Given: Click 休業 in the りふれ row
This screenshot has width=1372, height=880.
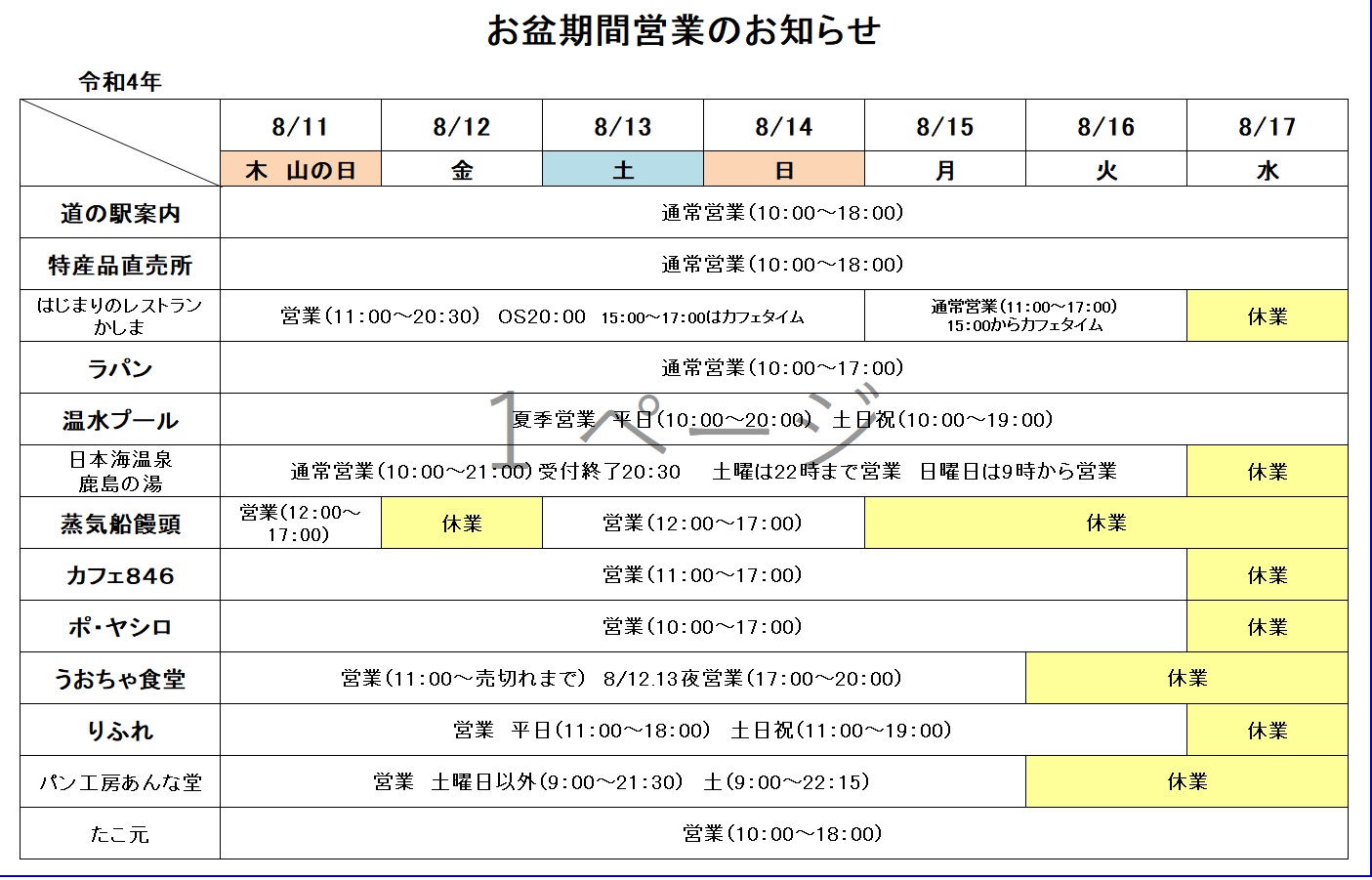Looking at the screenshot, I should click(1268, 731).
